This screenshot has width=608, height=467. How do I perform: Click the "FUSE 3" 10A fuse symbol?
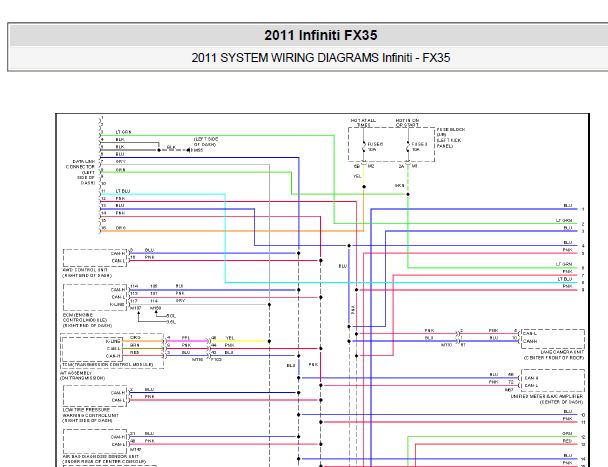[x=409, y=147]
